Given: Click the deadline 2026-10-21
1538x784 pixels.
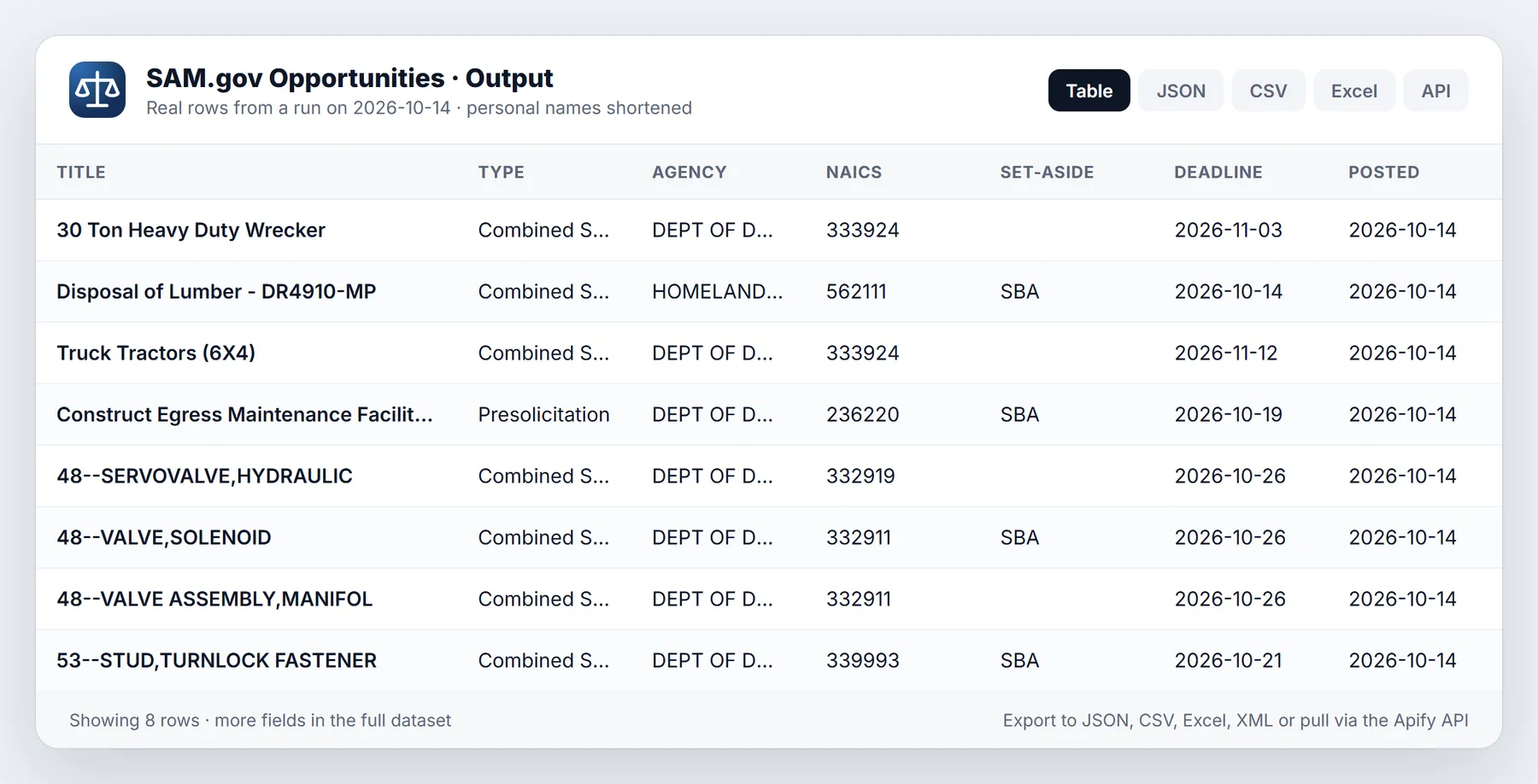Looking at the screenshot, I should 1228,660.
